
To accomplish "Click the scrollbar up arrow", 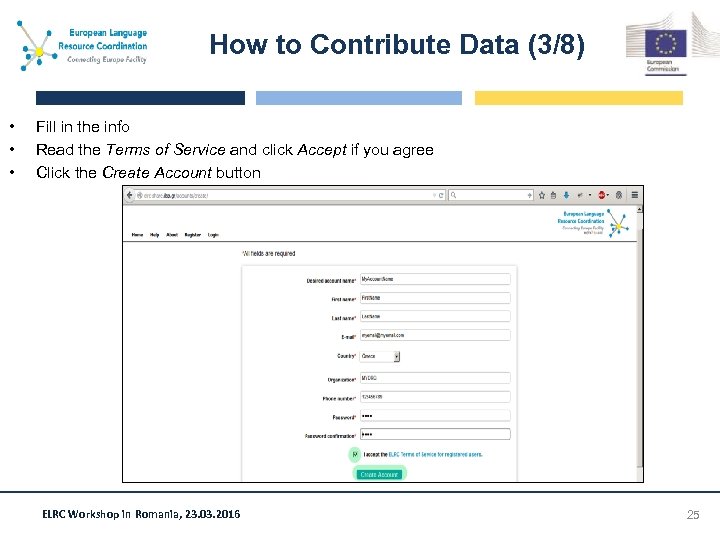I will coord(639,209).
